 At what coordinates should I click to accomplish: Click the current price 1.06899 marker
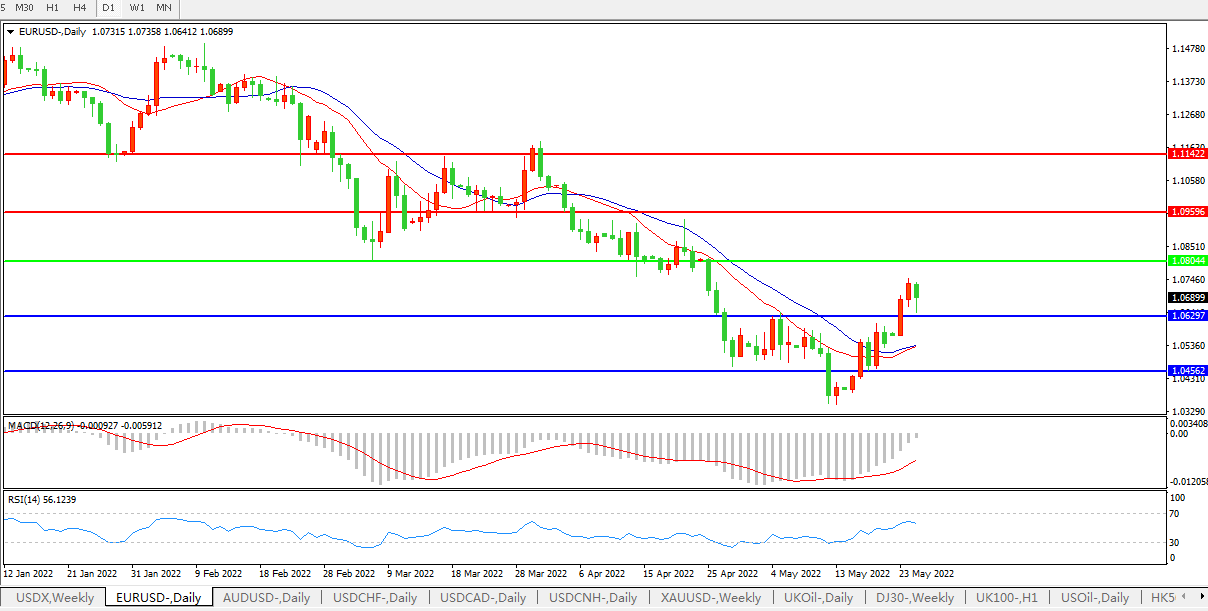coord(1187,298)
